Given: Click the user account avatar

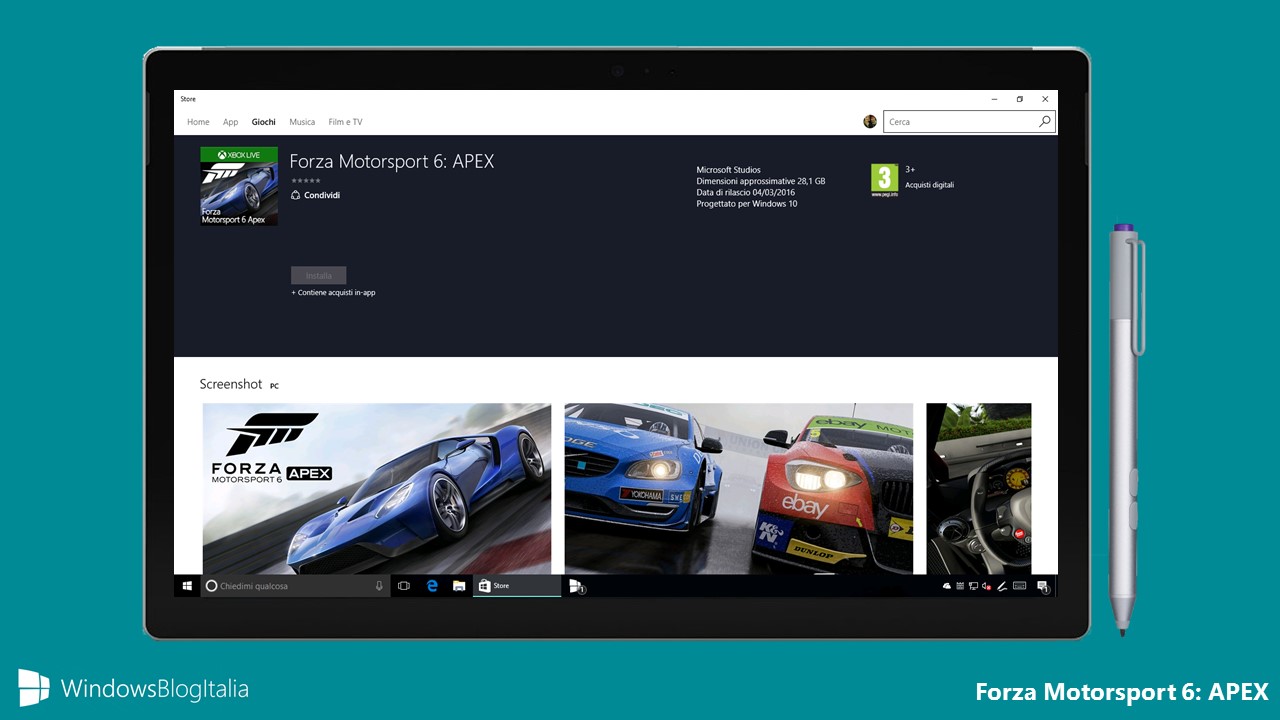Looking at the screenshot, I should 870,121.
